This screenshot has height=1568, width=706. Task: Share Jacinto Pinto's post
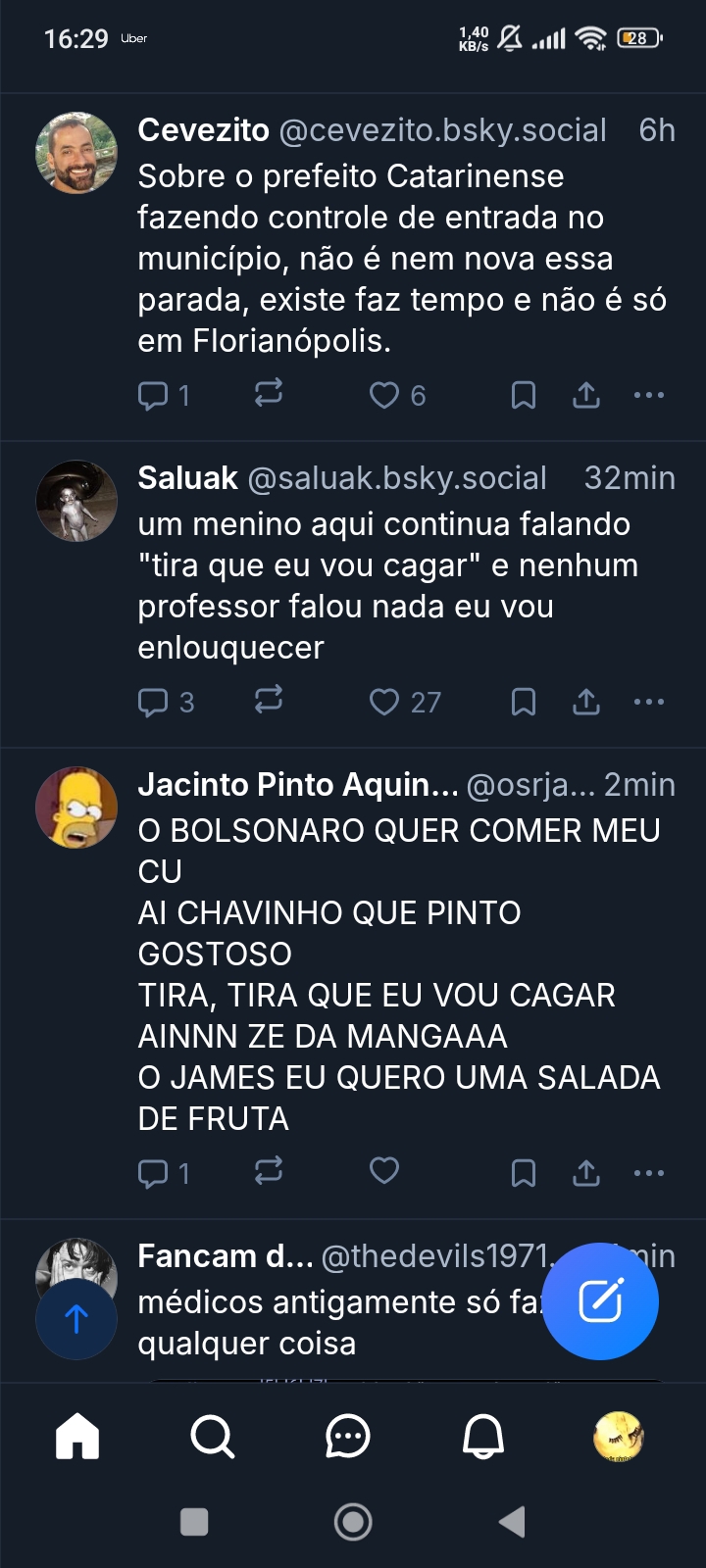click(586, 1172)
